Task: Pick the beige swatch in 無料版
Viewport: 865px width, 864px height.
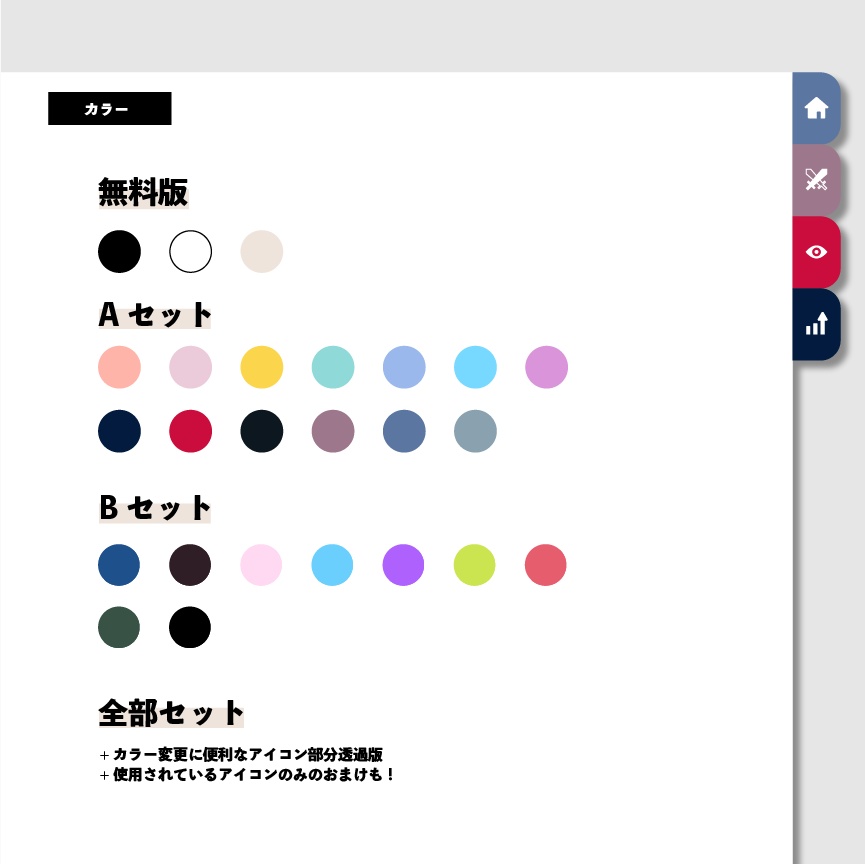Action: pos(261,251)
